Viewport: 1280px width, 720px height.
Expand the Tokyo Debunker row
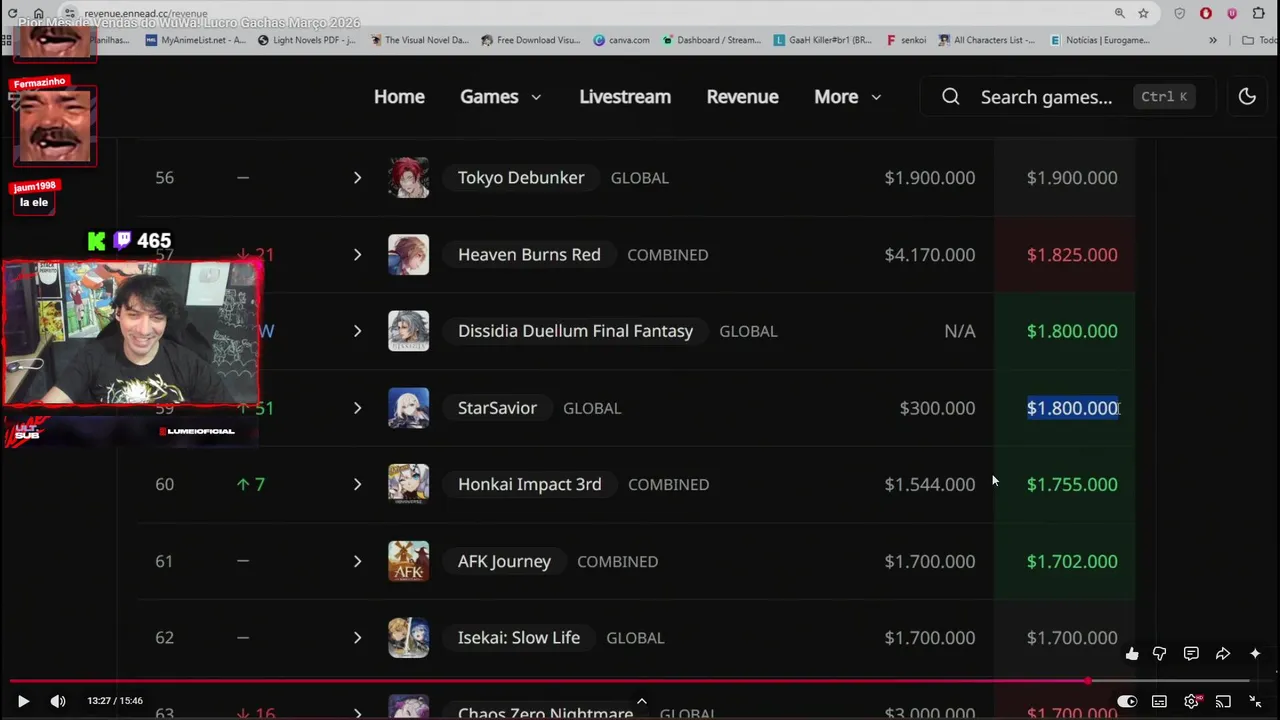[357, 178]
